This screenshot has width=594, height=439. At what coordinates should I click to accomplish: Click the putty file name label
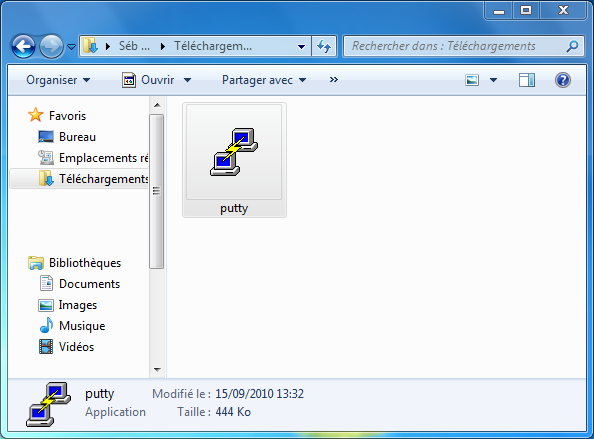234,208
